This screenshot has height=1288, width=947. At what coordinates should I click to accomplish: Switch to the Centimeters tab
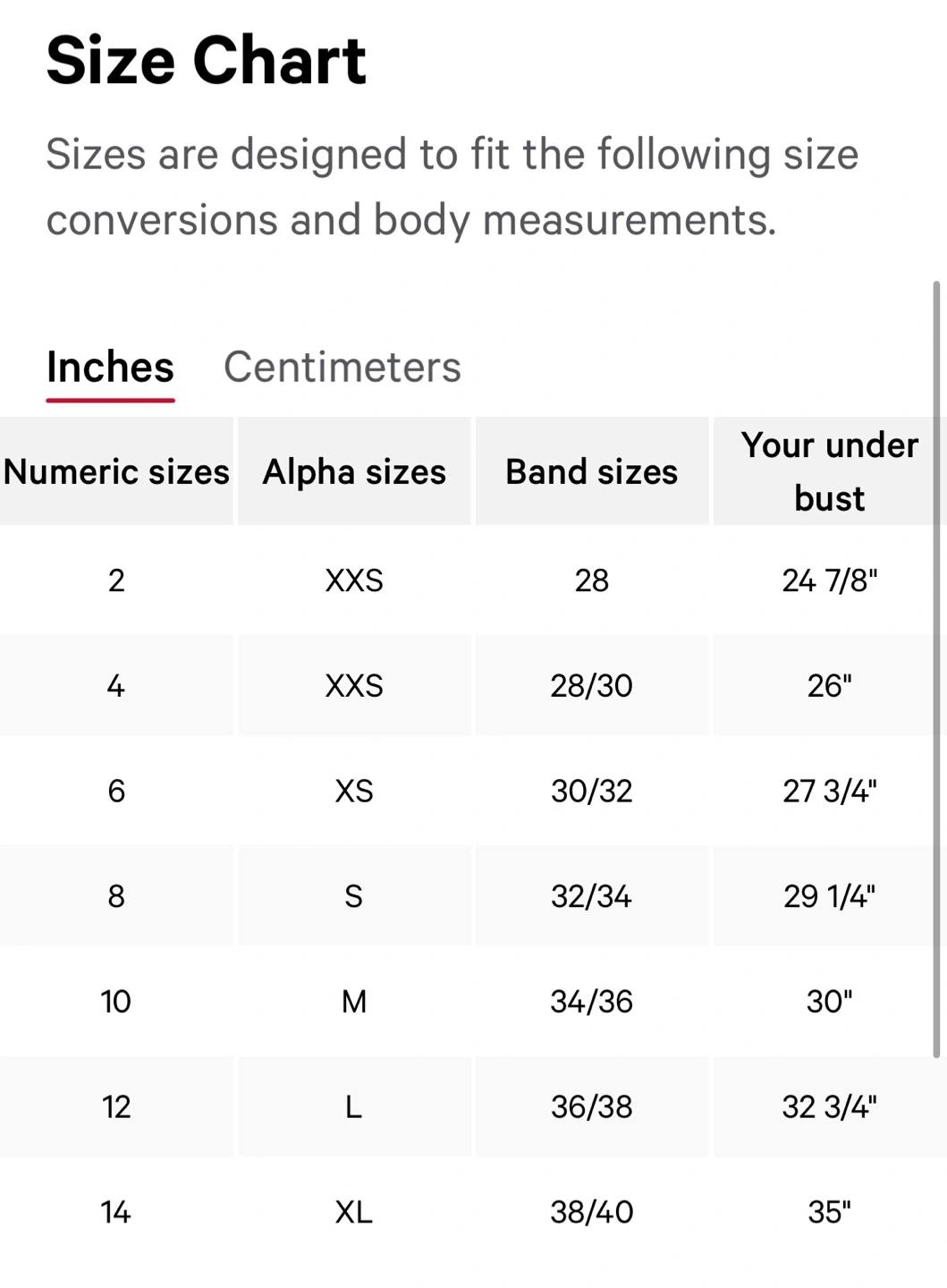click(342, 367)
